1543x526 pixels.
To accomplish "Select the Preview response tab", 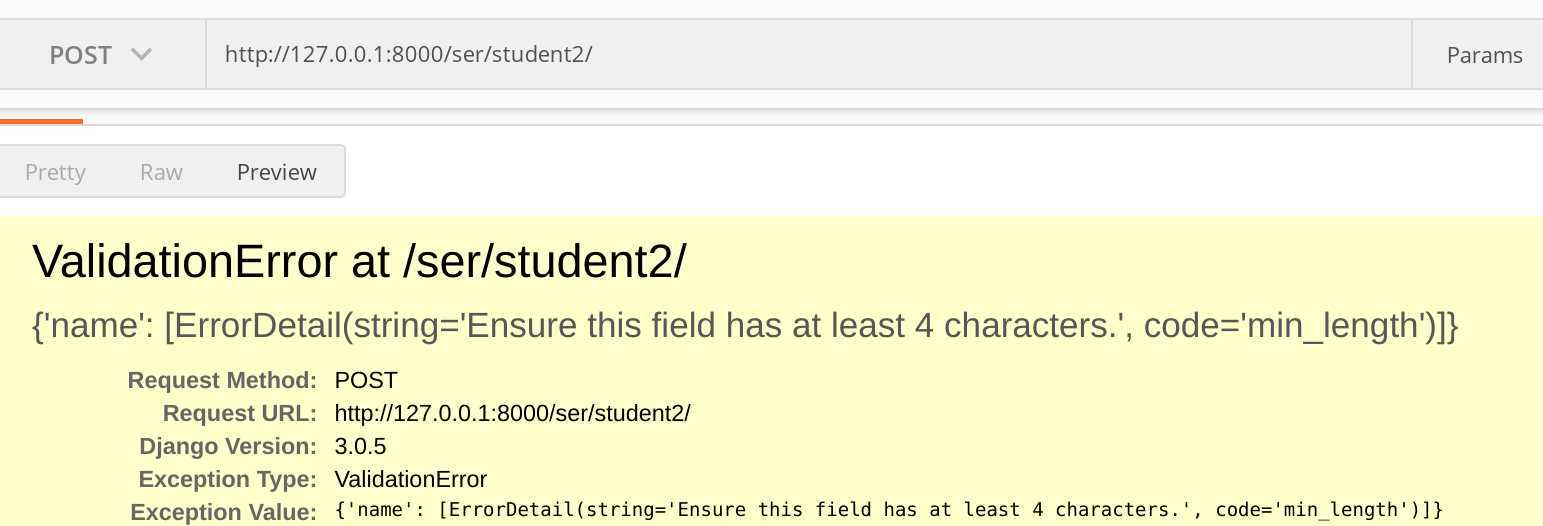I will pos(276,172).
